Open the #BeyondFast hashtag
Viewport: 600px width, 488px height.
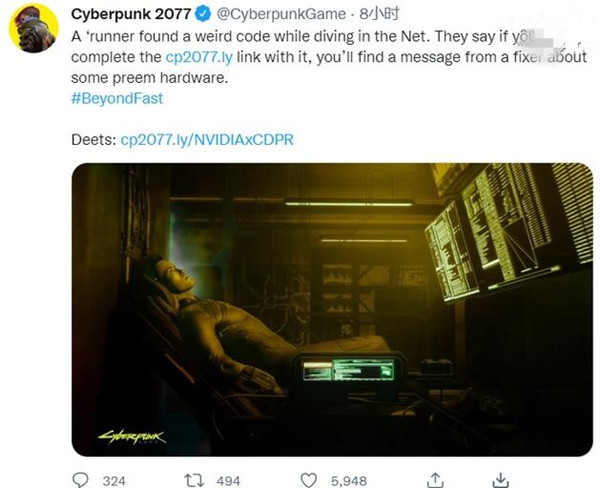click(117, 98)
